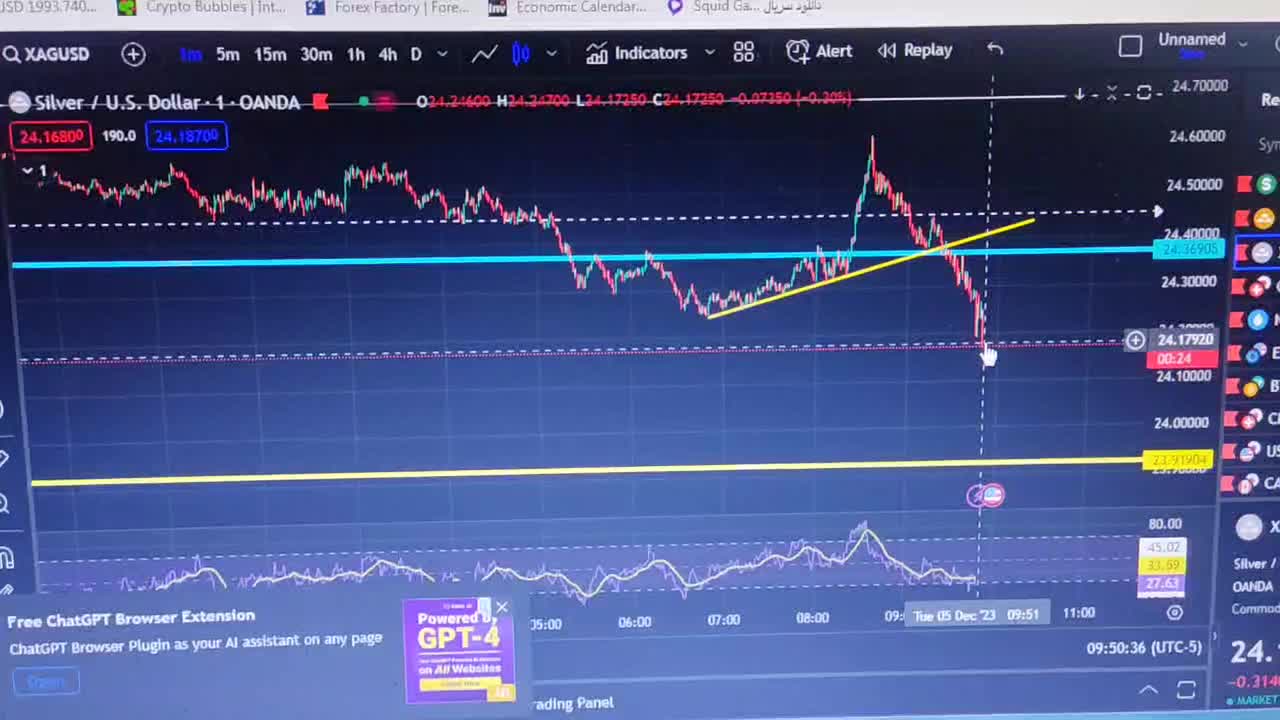Create an Alert
The height and width of the screenshot is (720, 1280).
819,51
